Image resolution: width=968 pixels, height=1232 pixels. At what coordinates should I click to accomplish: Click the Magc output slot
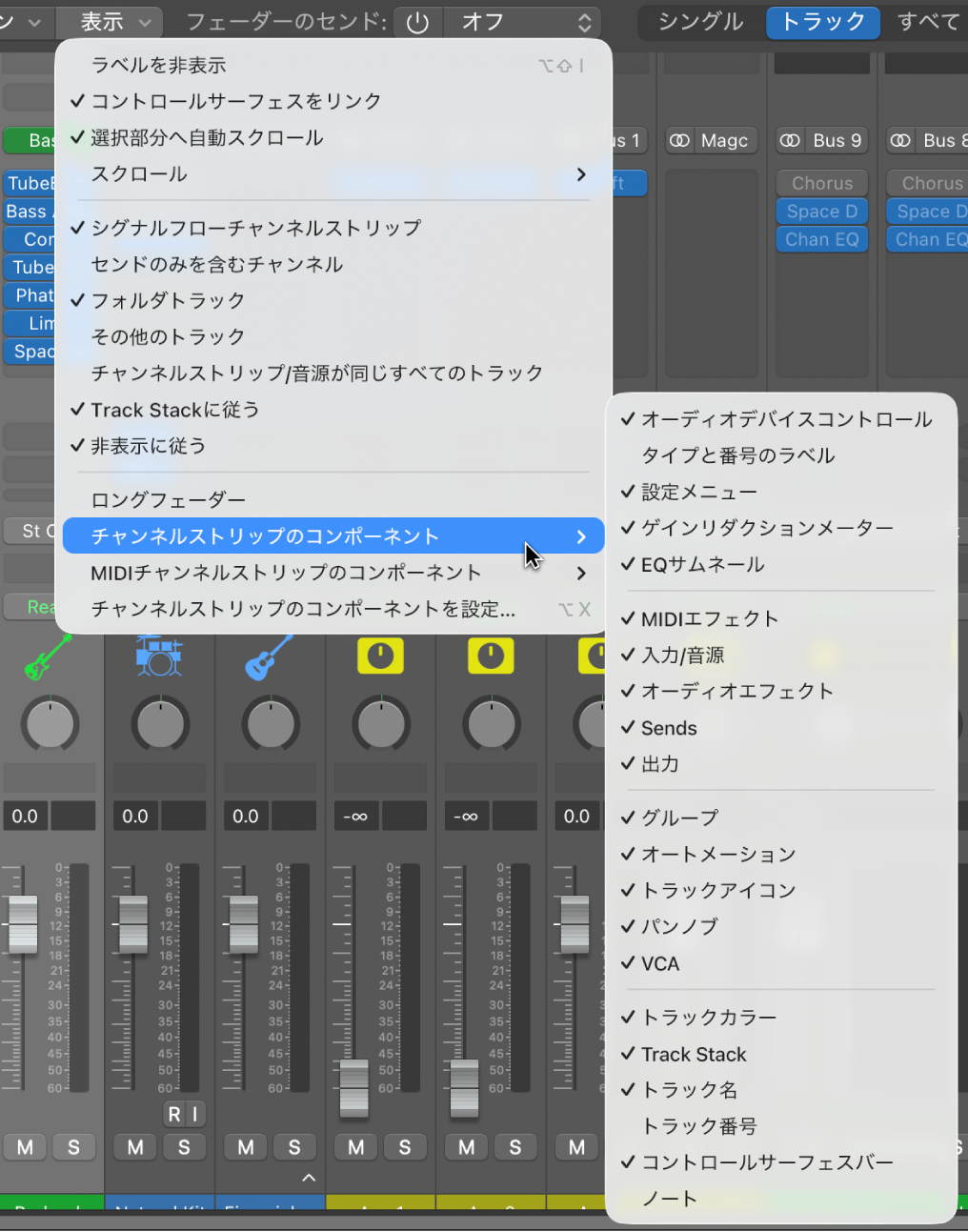click(724, 140)
